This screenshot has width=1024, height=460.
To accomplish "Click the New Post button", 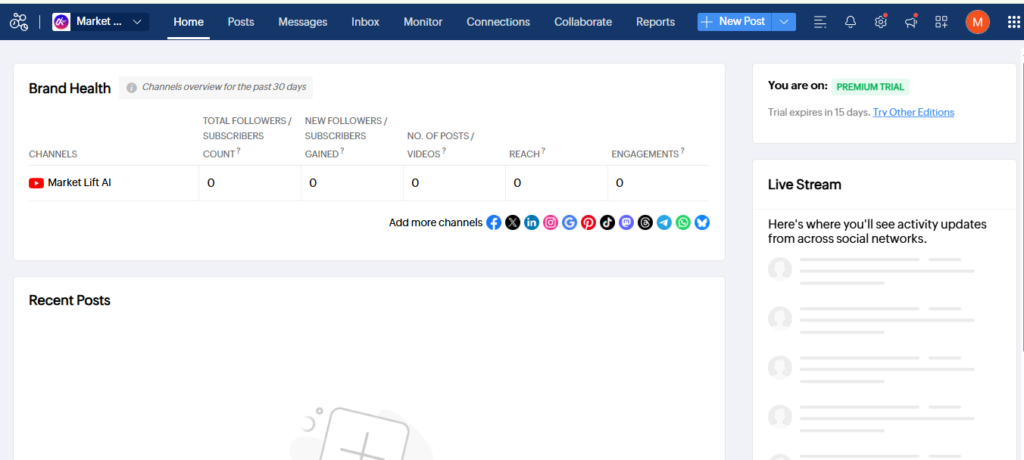I will pos(735,22).
